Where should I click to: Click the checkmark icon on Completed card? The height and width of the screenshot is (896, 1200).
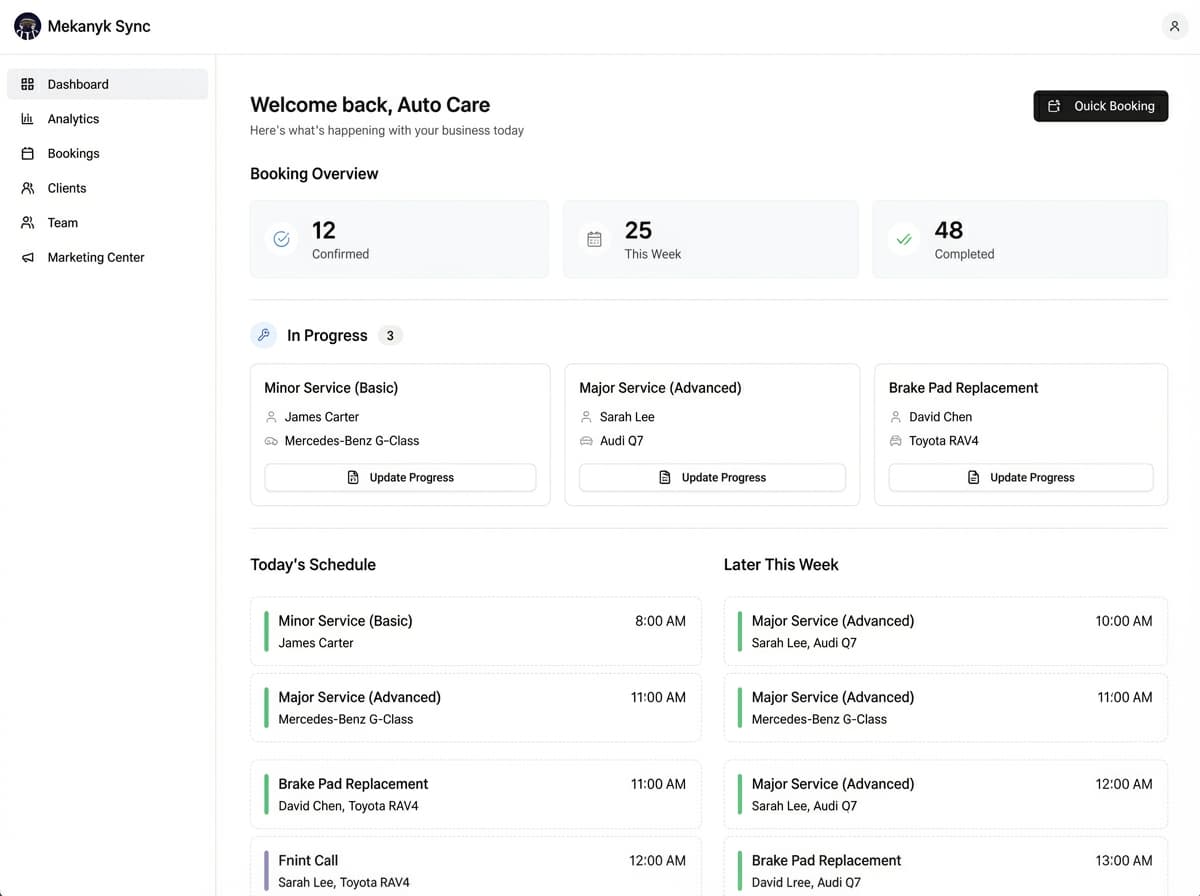903,239
